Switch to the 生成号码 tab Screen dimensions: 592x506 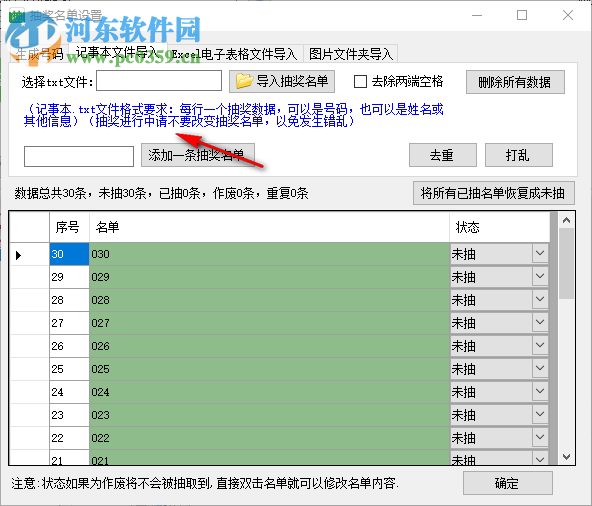39,54
